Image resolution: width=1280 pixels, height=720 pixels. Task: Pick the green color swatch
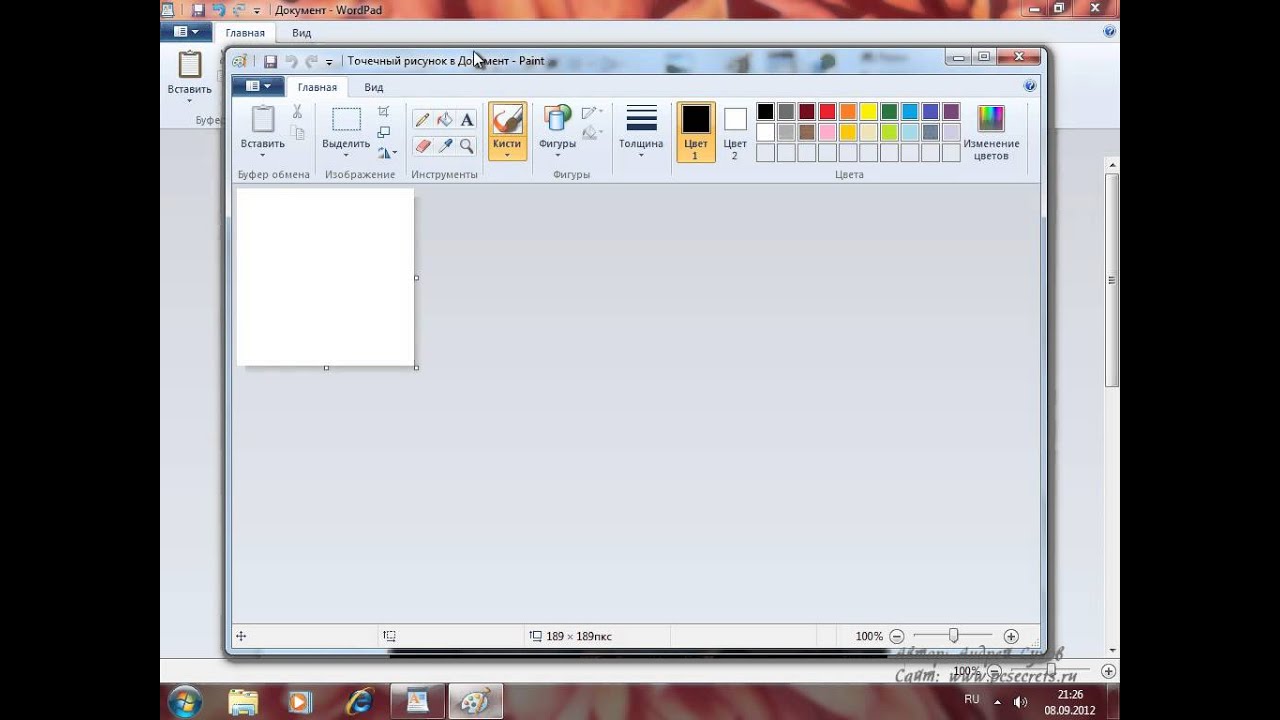pos(889,111)
